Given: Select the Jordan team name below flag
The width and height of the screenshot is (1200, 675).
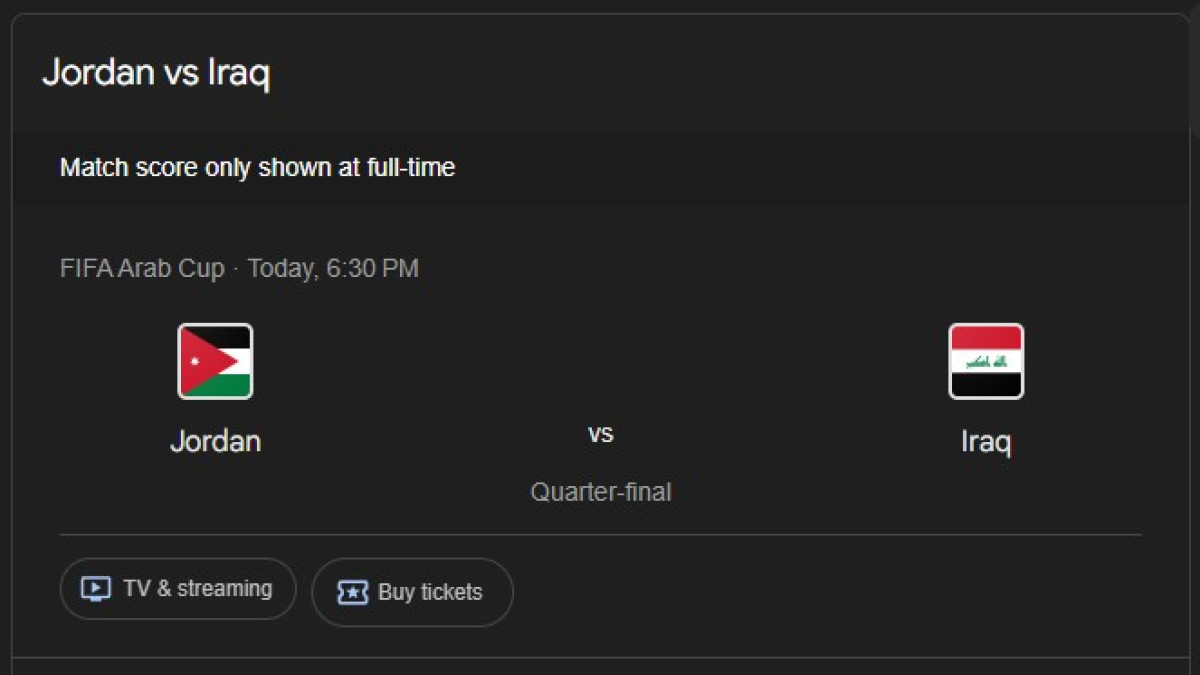Looking at the screenshot, I should click(215, 441).
